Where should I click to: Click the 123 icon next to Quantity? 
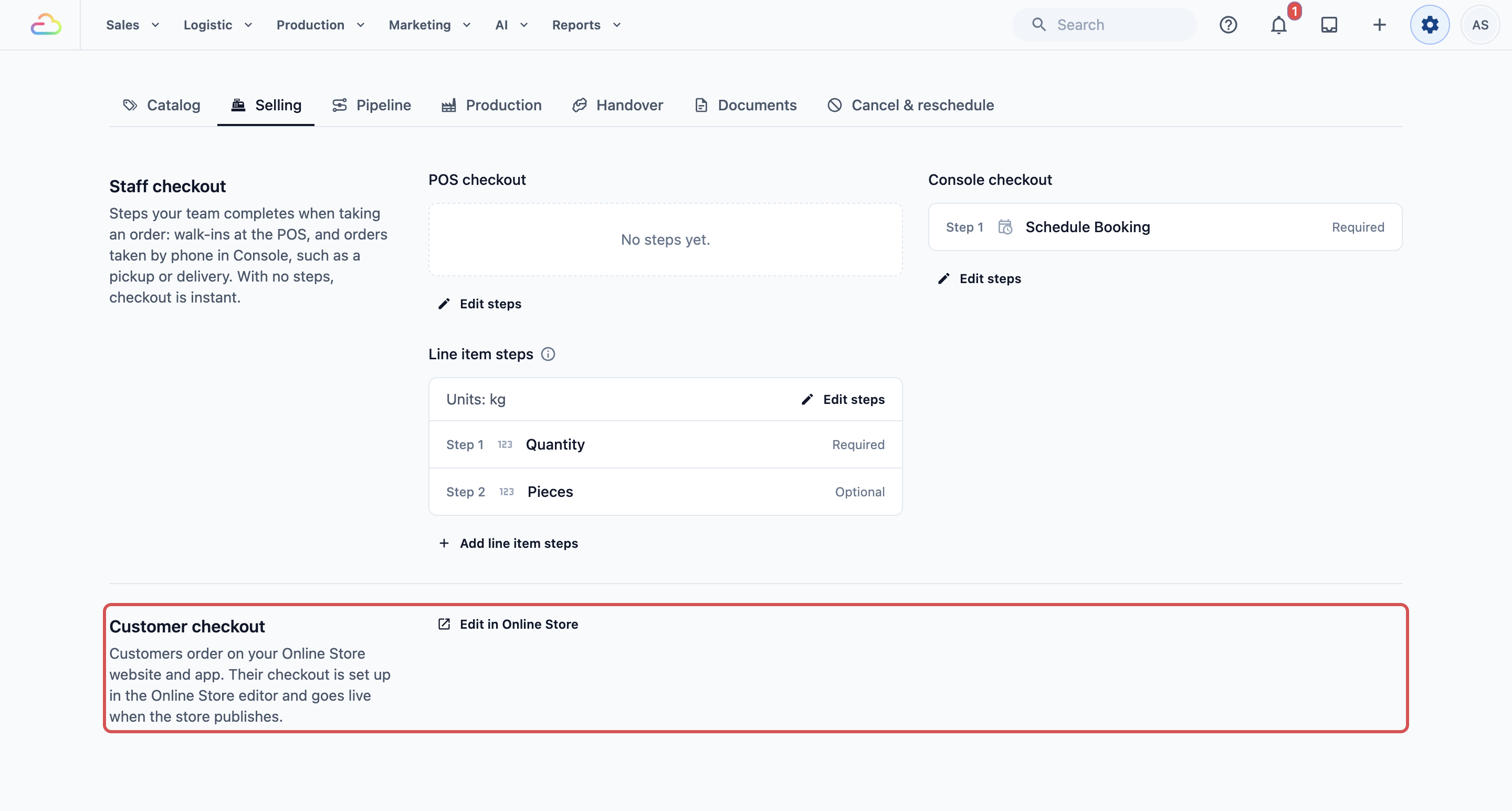[505, 444]
